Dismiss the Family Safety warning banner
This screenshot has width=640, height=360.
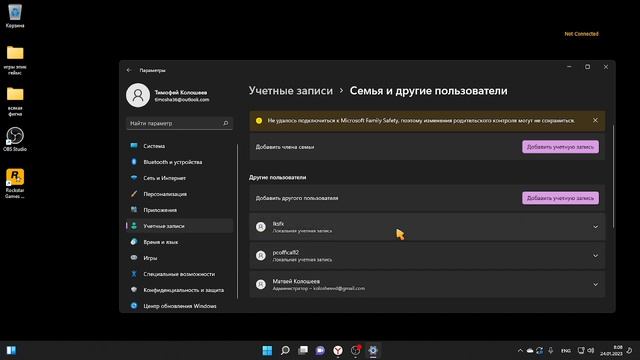click(595, 120)
